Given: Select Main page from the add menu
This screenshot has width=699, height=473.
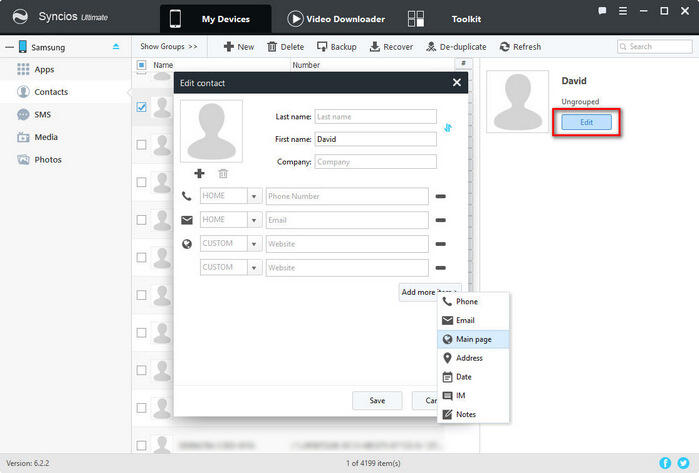Looking at the screenshot, I should [x=474, y=339].
